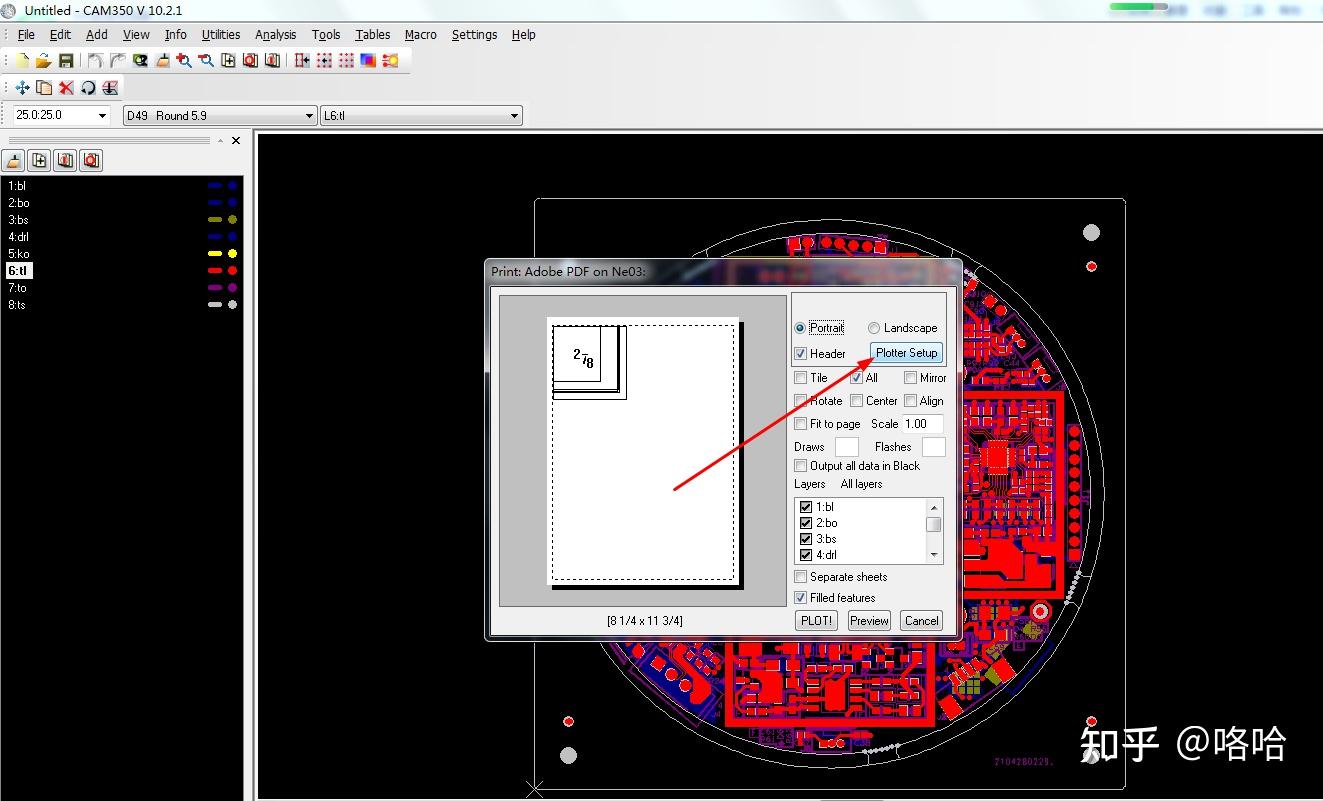
Task: Click the Copy tool icon
Action: click(44, 88)
